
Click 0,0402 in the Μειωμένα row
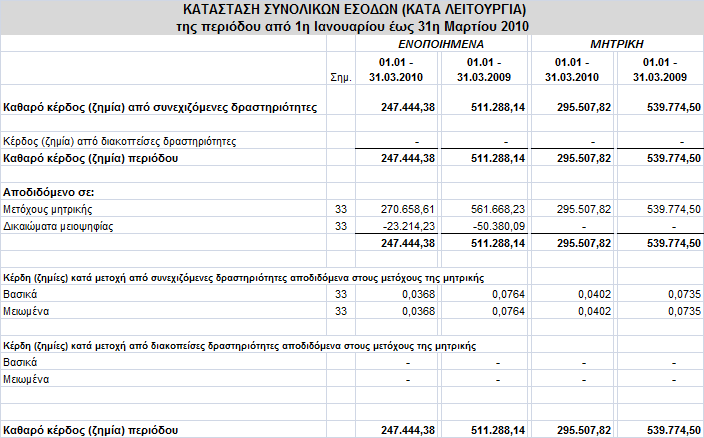(594, 311)
